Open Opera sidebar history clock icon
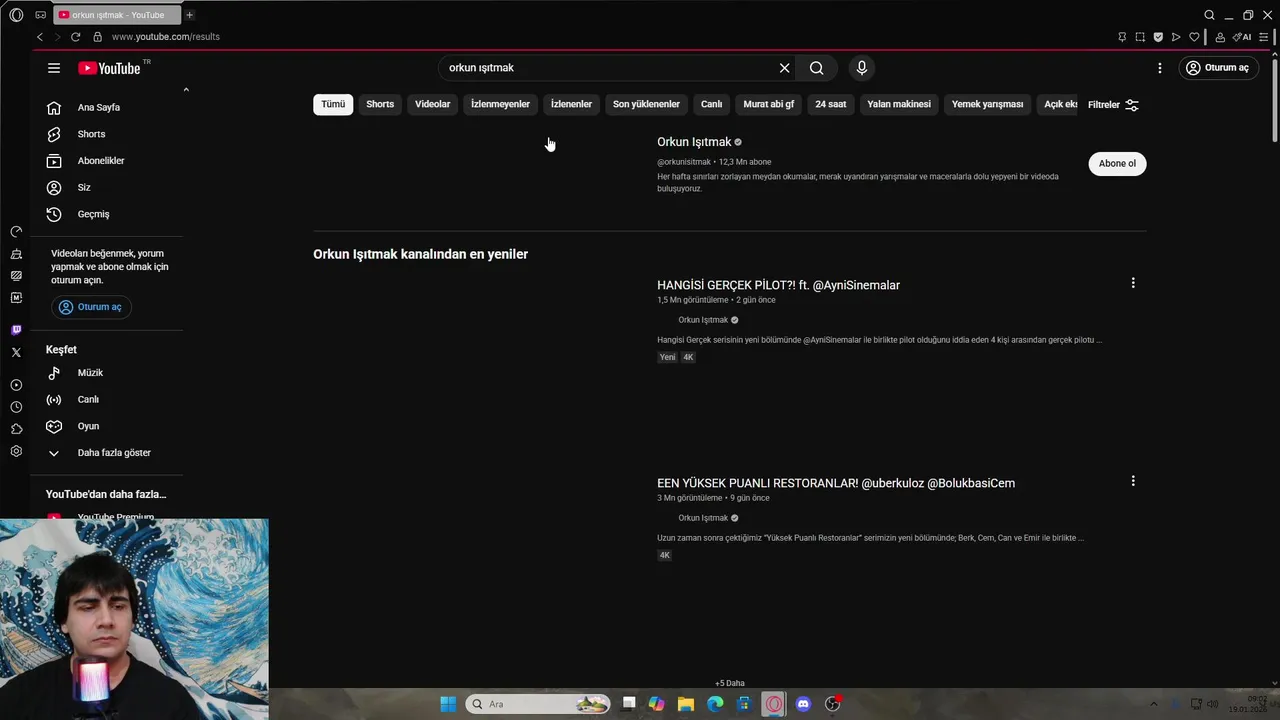This screenshot has width=1280, height=720. tap(16, 407)
